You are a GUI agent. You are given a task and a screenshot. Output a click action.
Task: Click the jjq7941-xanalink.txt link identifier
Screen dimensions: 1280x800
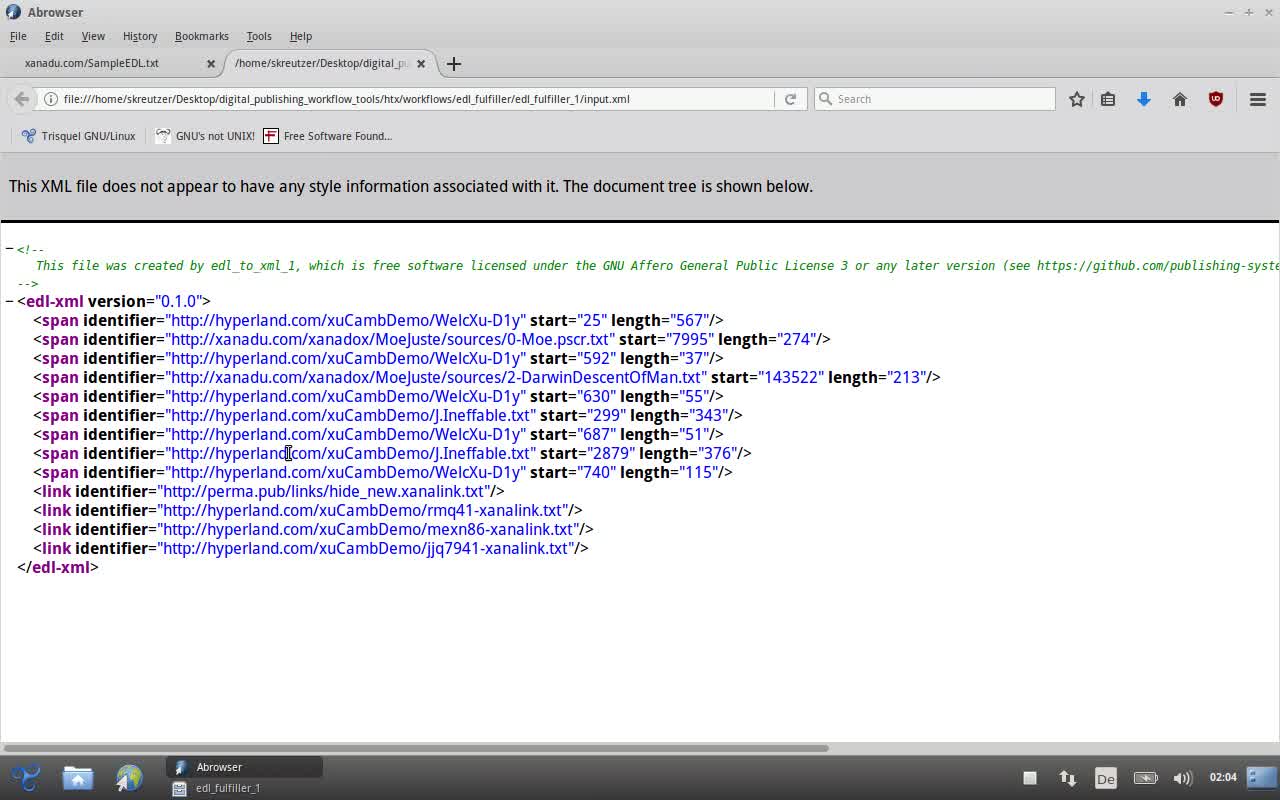[x=366, y=548]
